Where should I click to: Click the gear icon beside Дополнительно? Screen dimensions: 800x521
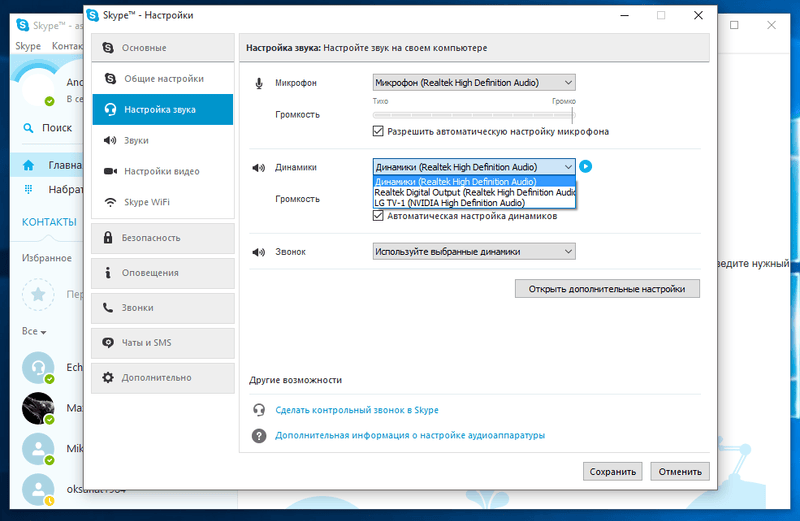pyautogui.click(x=108, y=378)
